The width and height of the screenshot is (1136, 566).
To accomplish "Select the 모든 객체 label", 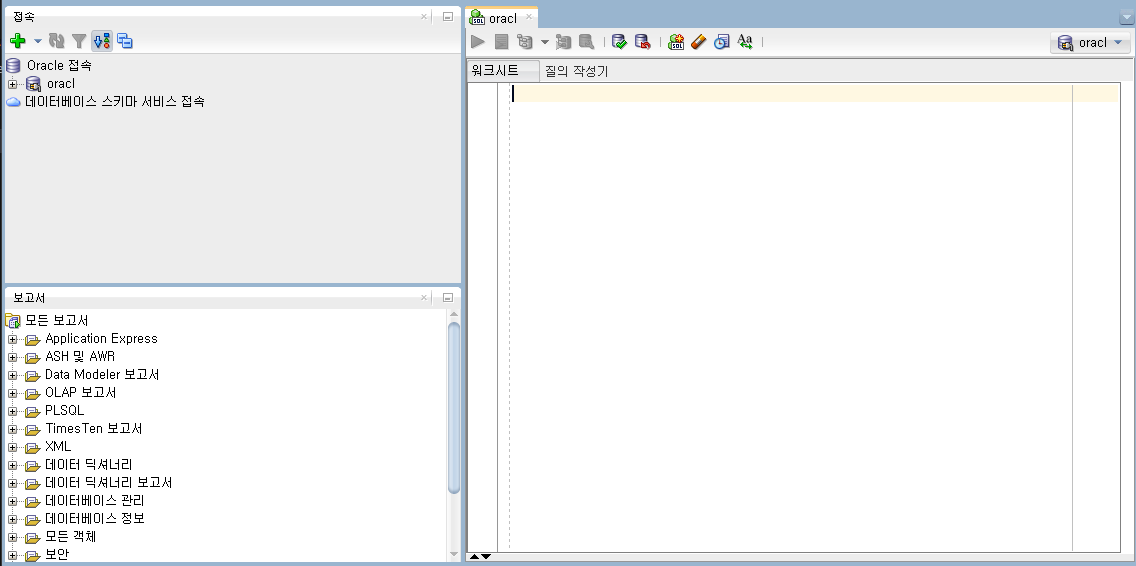I will 70,536.
